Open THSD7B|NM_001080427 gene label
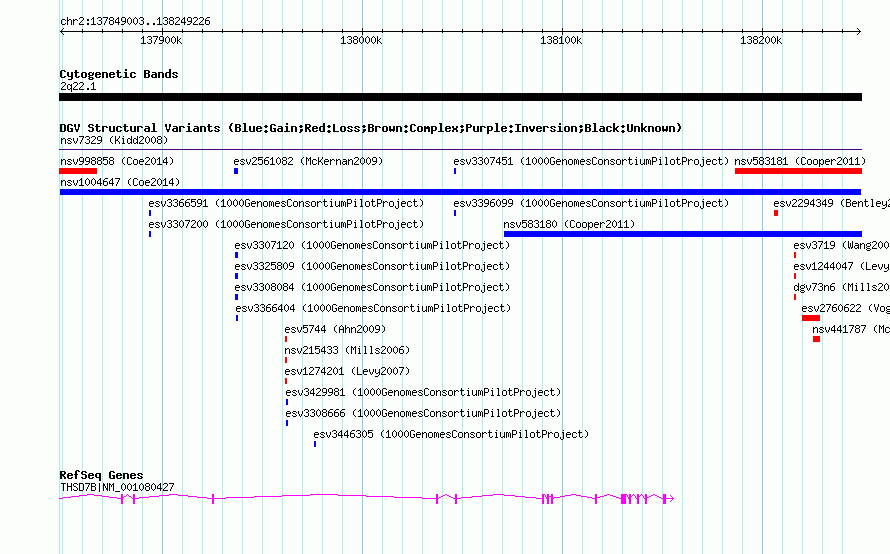Screen dimensions: 890x554 pos(117,487)
